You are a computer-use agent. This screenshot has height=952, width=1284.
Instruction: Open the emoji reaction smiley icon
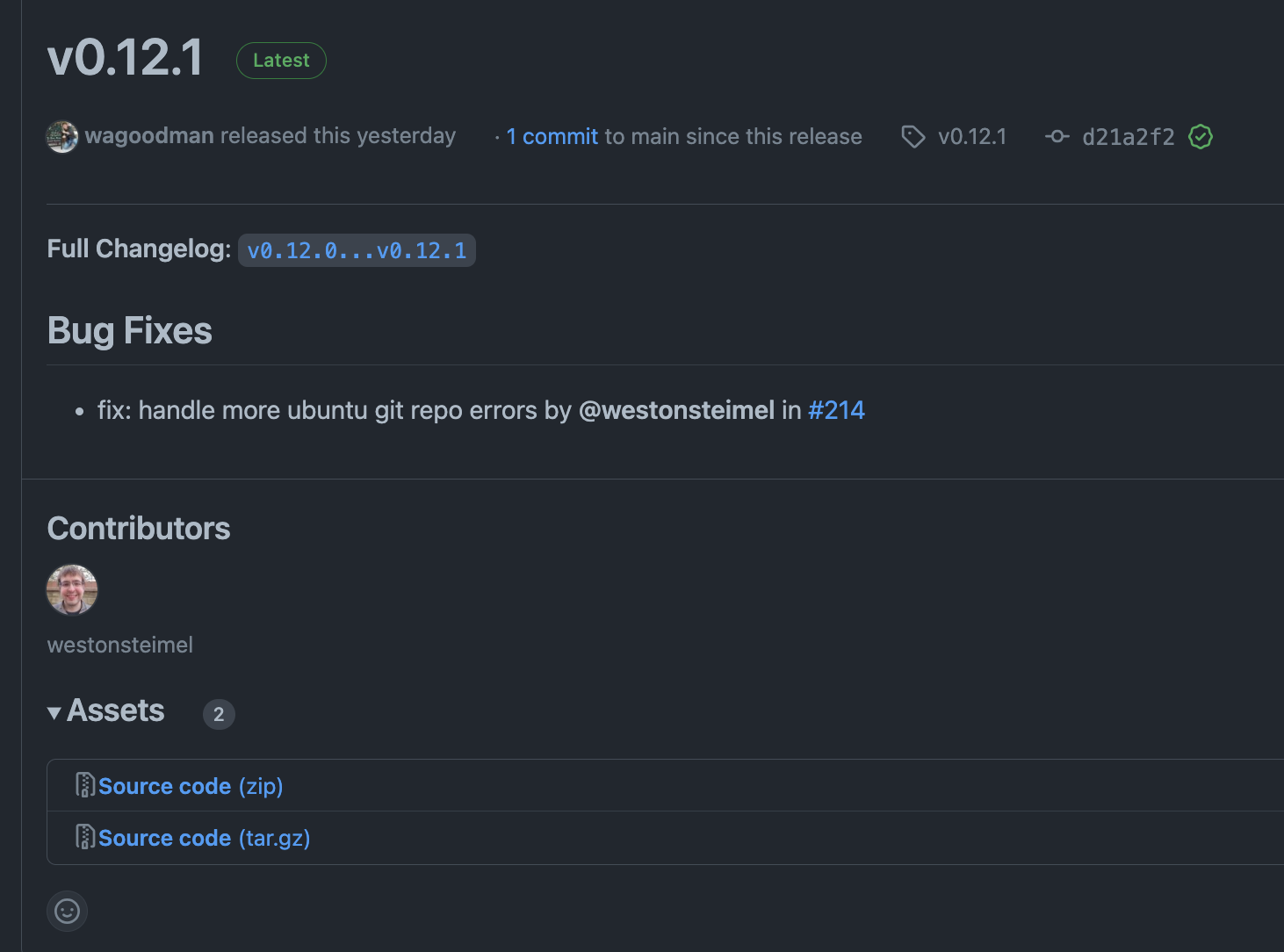[67, 912]
